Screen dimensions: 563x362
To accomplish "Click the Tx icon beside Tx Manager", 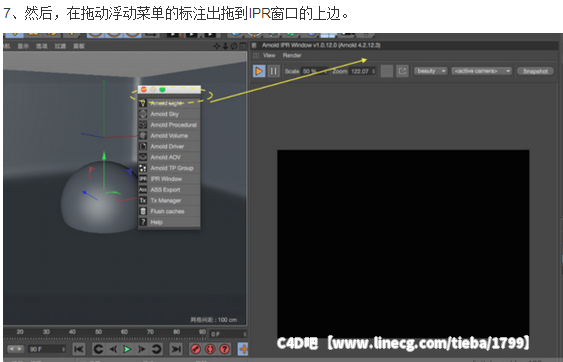I will pyautogui.click(x=143, y=200).
